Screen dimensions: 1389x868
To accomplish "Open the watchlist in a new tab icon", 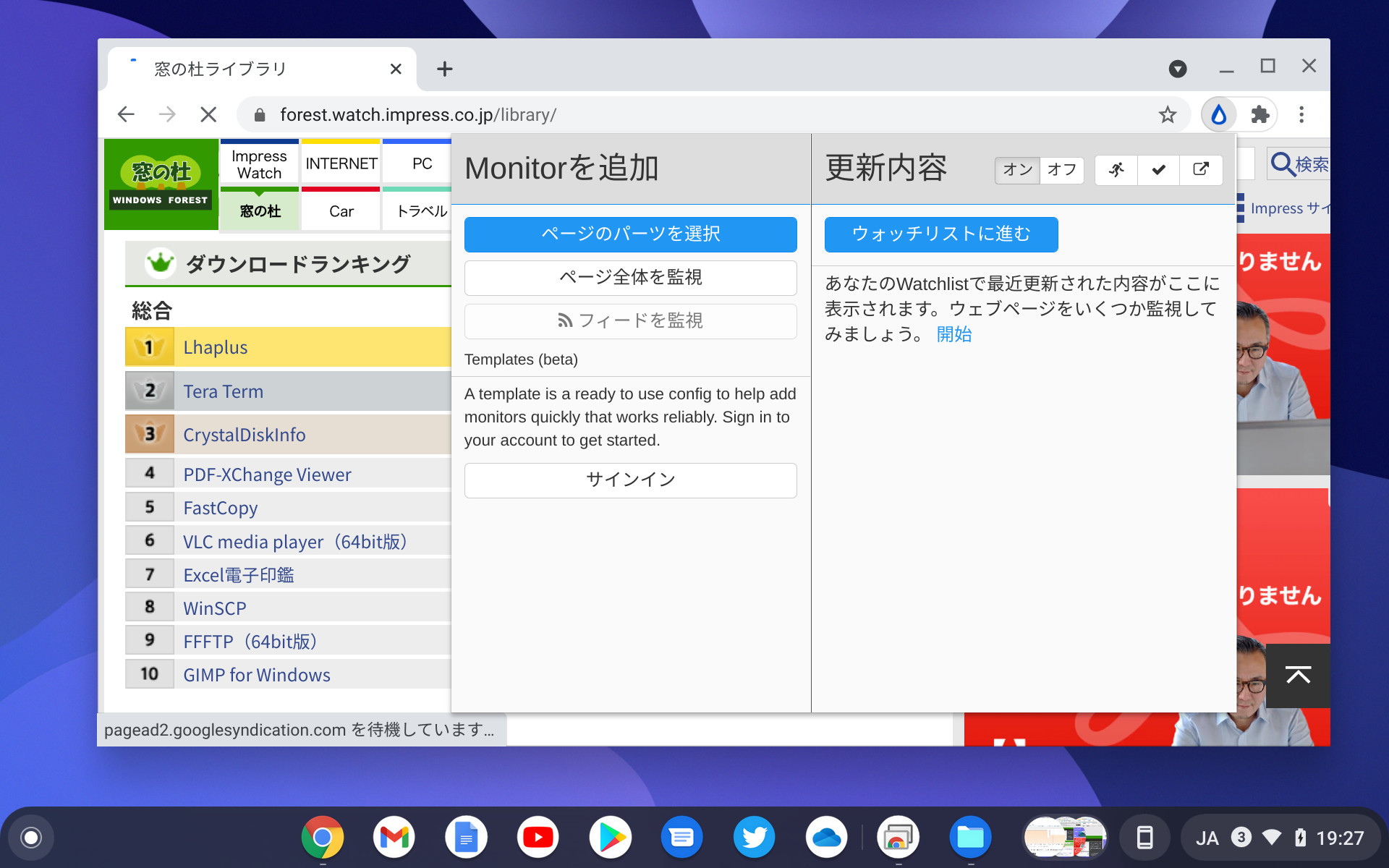I will [x=1201, y=170].
